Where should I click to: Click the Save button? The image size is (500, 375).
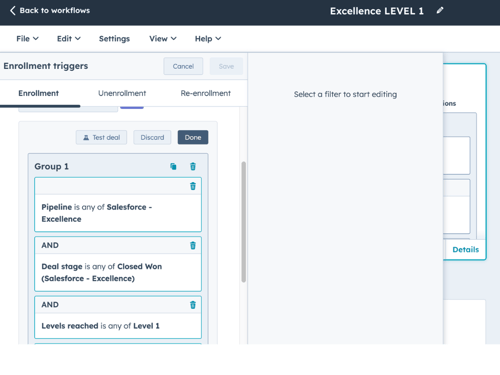[226, 66]
